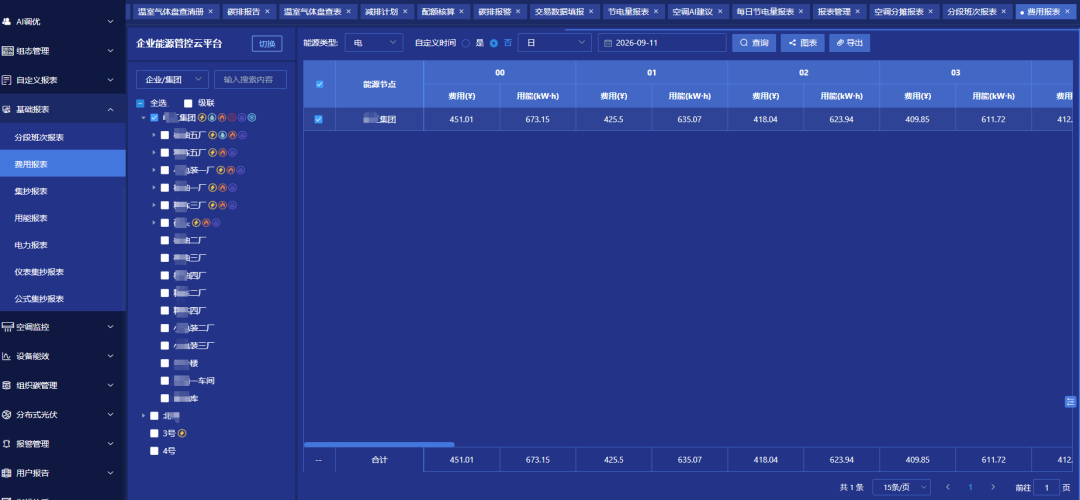Click the 切换 button

click(267, 43)
